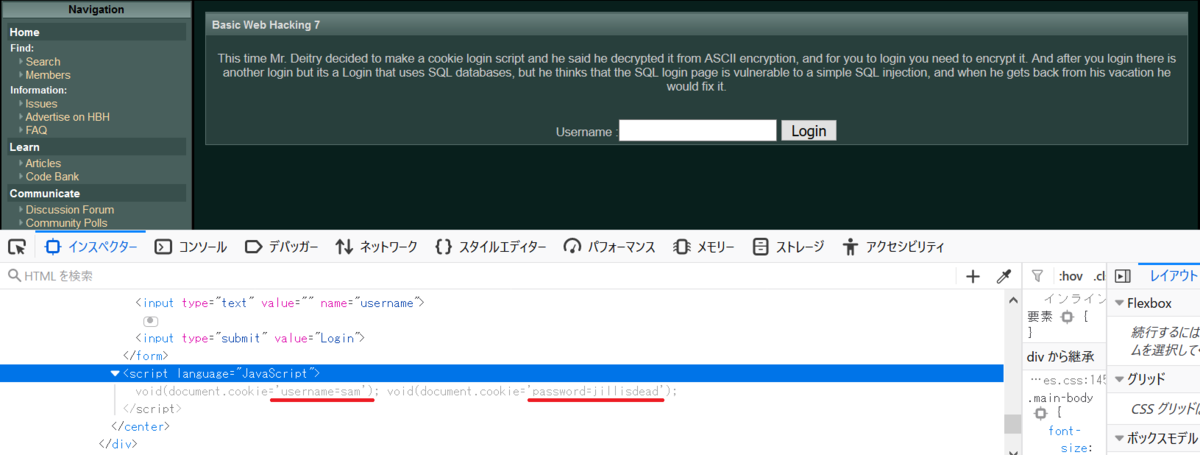Click the event badge under username input

point(151,320)
